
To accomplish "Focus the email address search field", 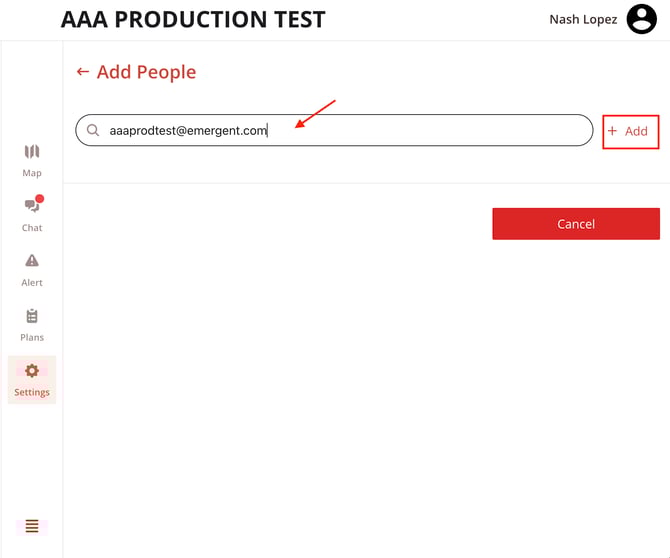I will (340, 130).
